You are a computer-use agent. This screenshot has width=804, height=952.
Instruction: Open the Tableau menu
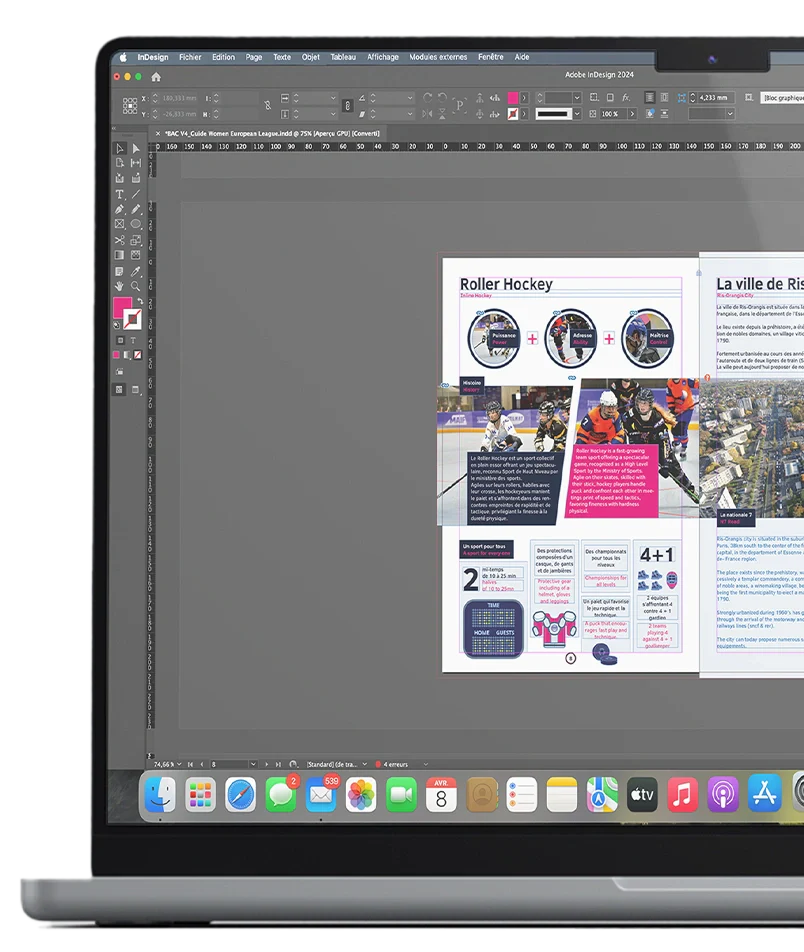click(343, 57)
